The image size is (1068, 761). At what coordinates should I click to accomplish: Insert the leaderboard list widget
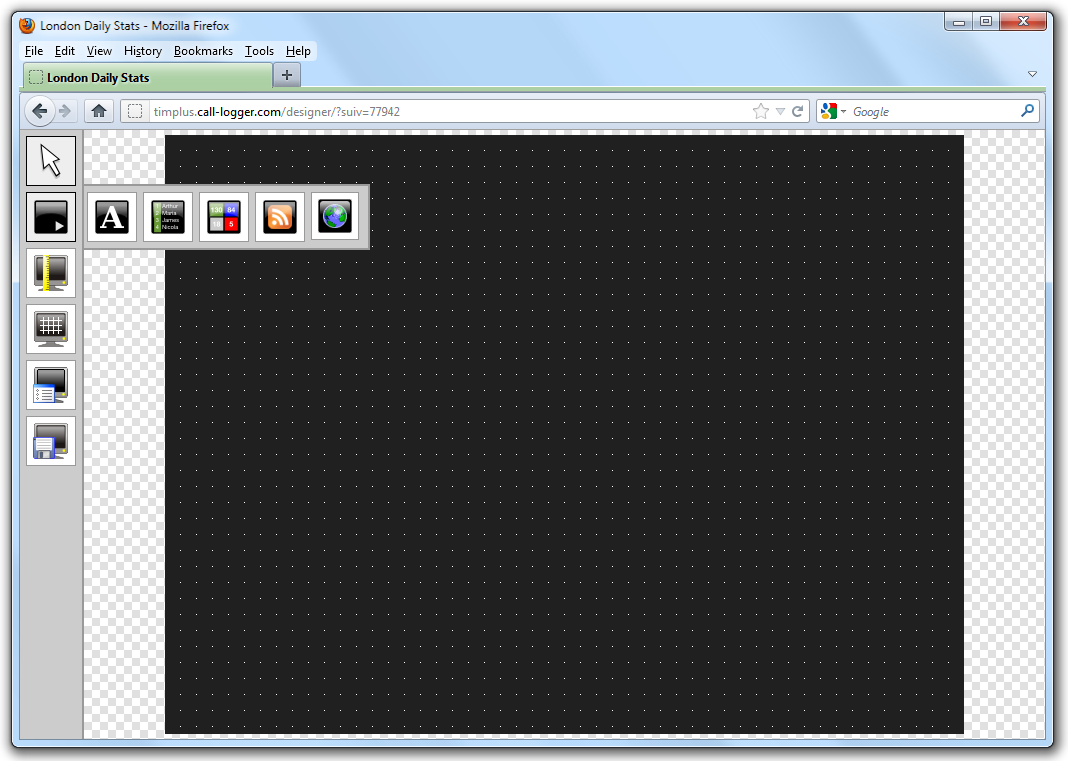click(167, 217)
